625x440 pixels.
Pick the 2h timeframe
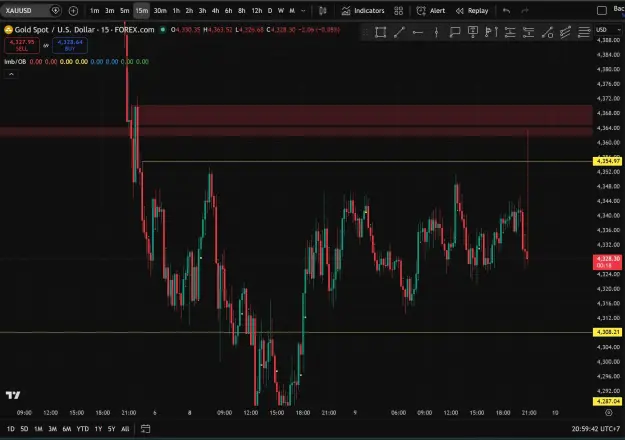(189, 11)
